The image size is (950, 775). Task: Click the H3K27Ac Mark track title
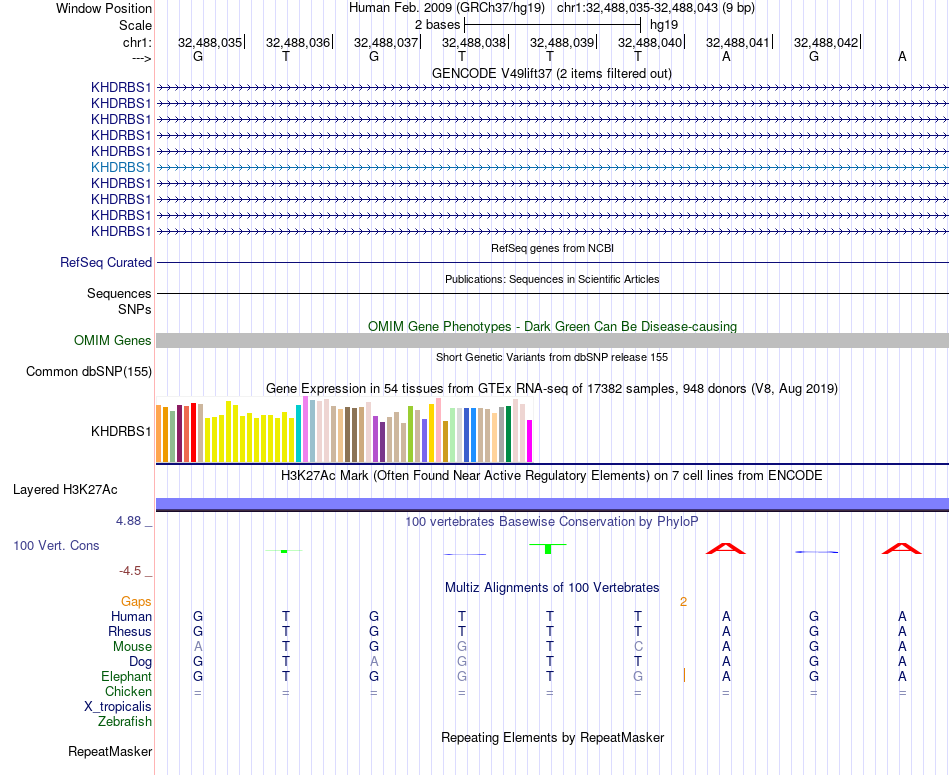point(551,476)
